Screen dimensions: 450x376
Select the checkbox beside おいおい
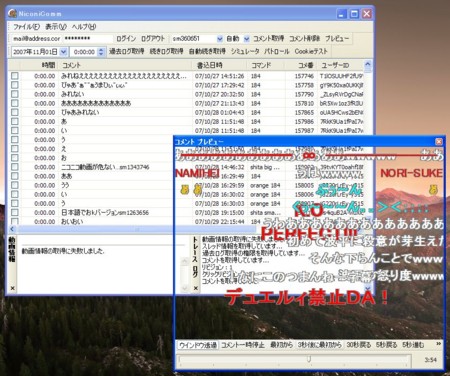tap(14, 221)
